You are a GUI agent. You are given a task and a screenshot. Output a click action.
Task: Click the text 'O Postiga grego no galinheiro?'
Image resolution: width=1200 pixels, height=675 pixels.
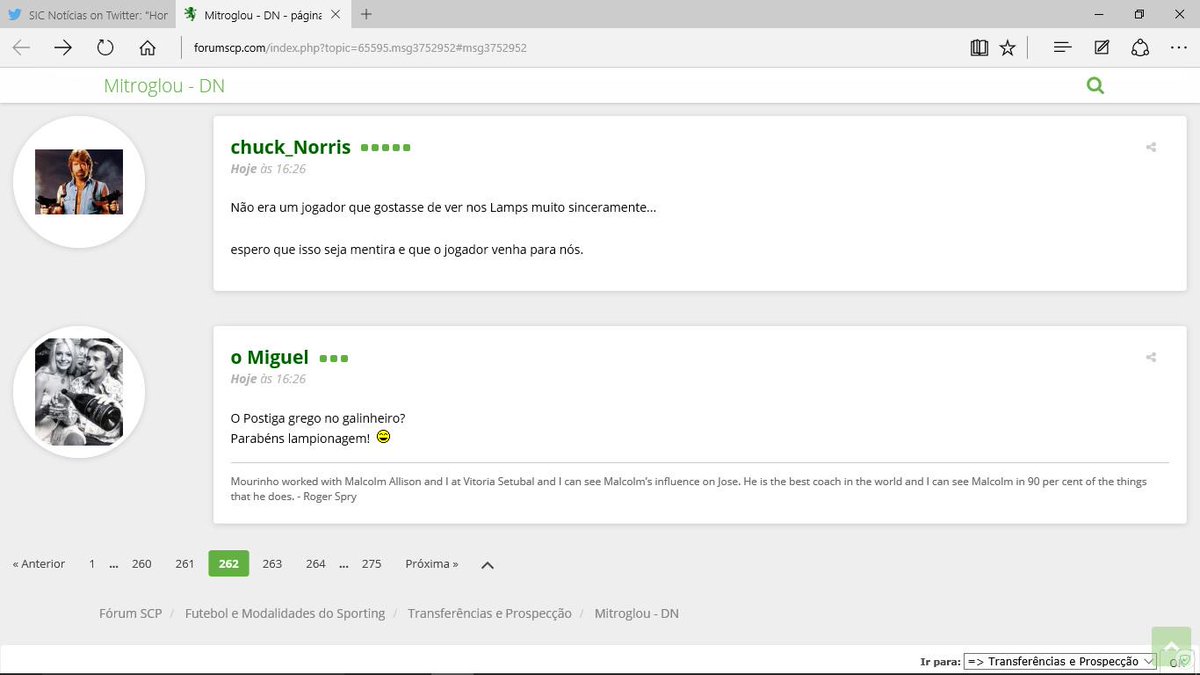pyautogui.click(x=317, y=418)
